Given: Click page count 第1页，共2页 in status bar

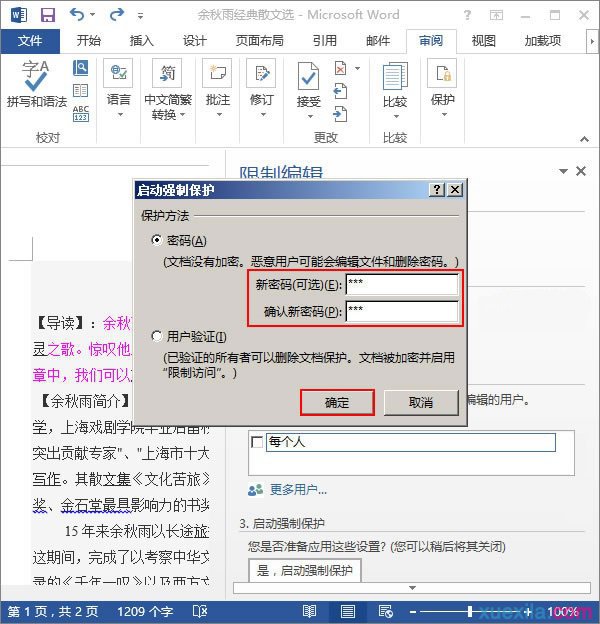Looking at the screenshot, I should (53, 611).
